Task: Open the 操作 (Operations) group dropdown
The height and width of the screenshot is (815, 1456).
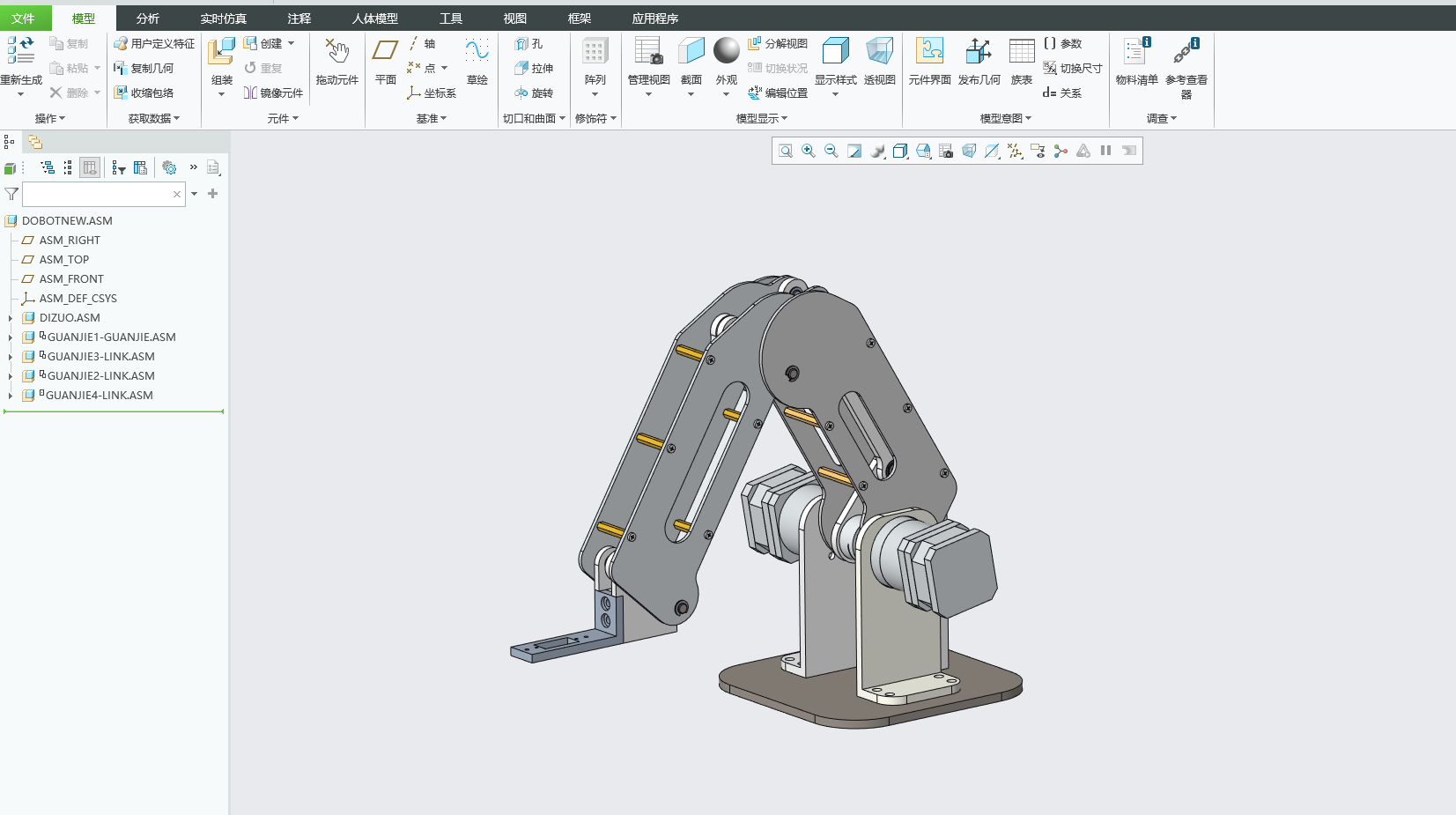Action: click(50, 118)
